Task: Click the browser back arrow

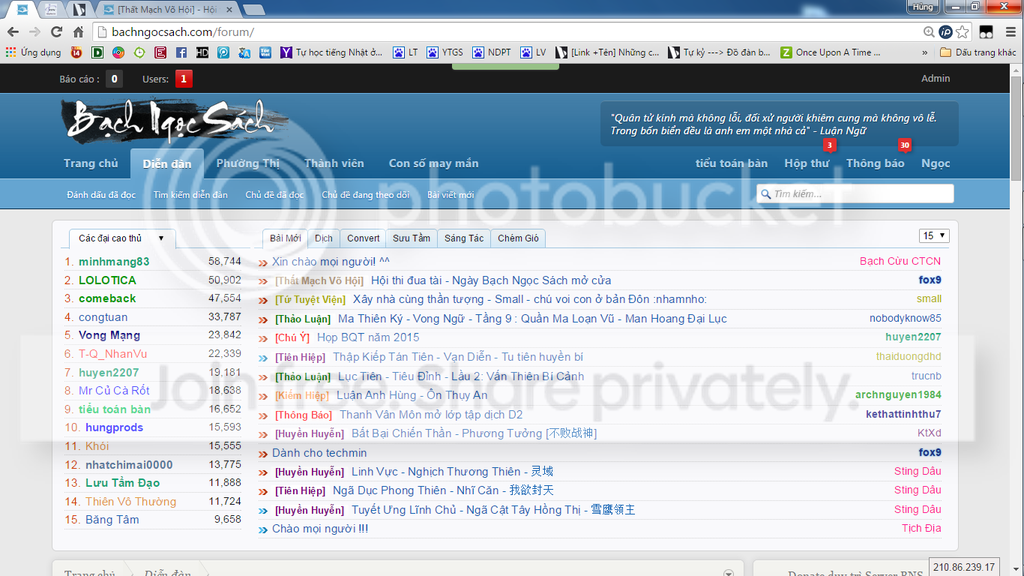Action: pos(13,32)
